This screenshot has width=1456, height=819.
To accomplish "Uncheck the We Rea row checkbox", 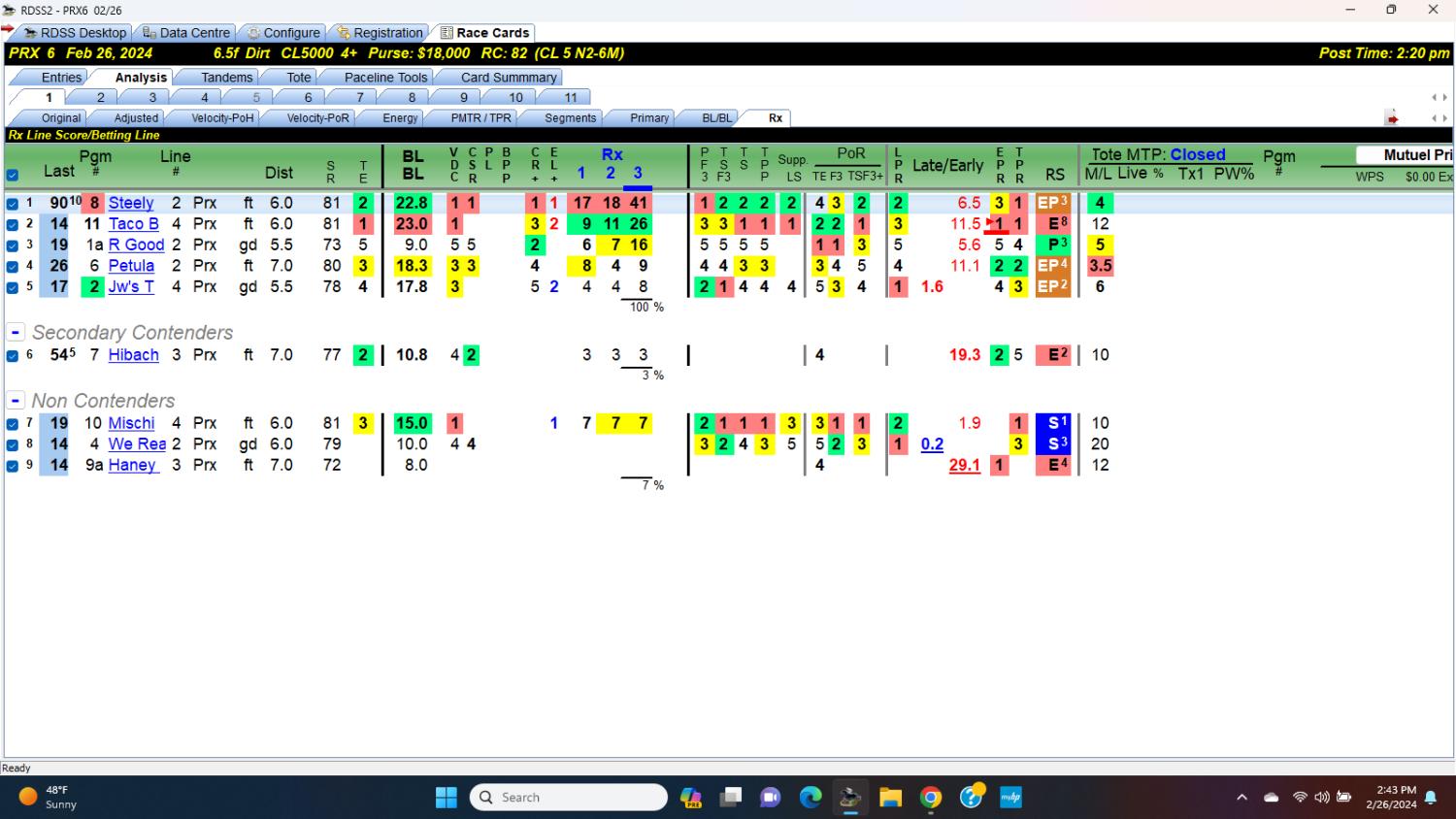I will pyautogui.click(x=13, y=444).
